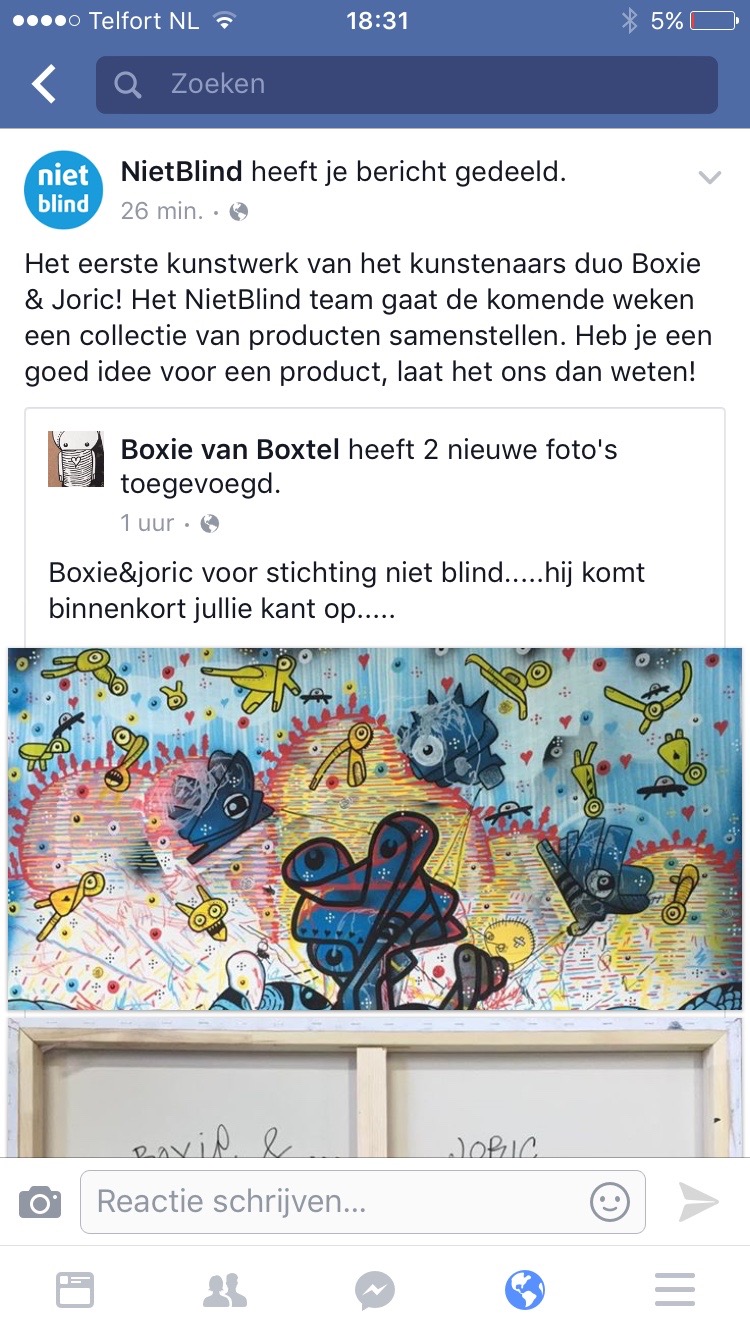
Task: Tap the send arrow icon
Action: [x=698, y=1201]
